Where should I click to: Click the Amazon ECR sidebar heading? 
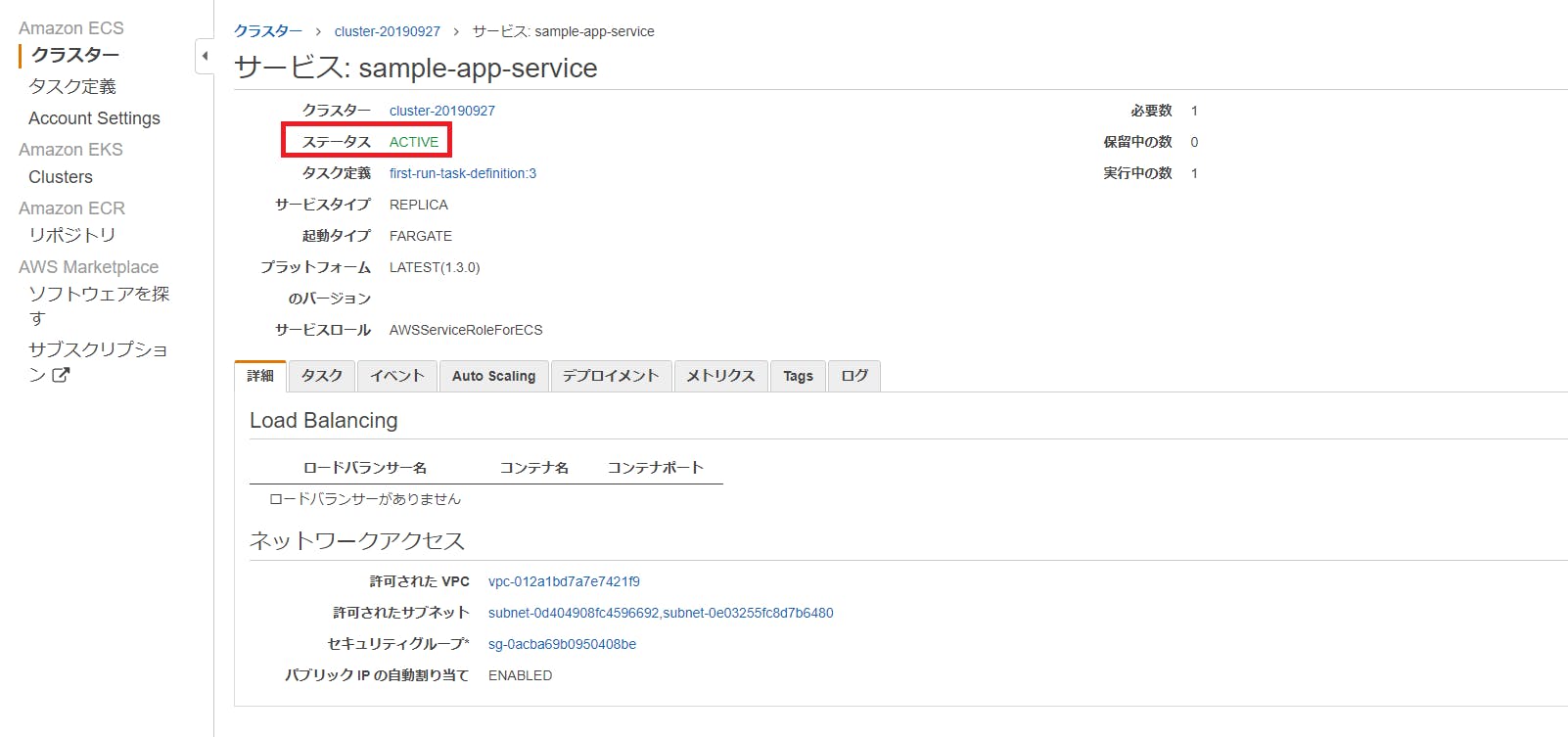71,208
